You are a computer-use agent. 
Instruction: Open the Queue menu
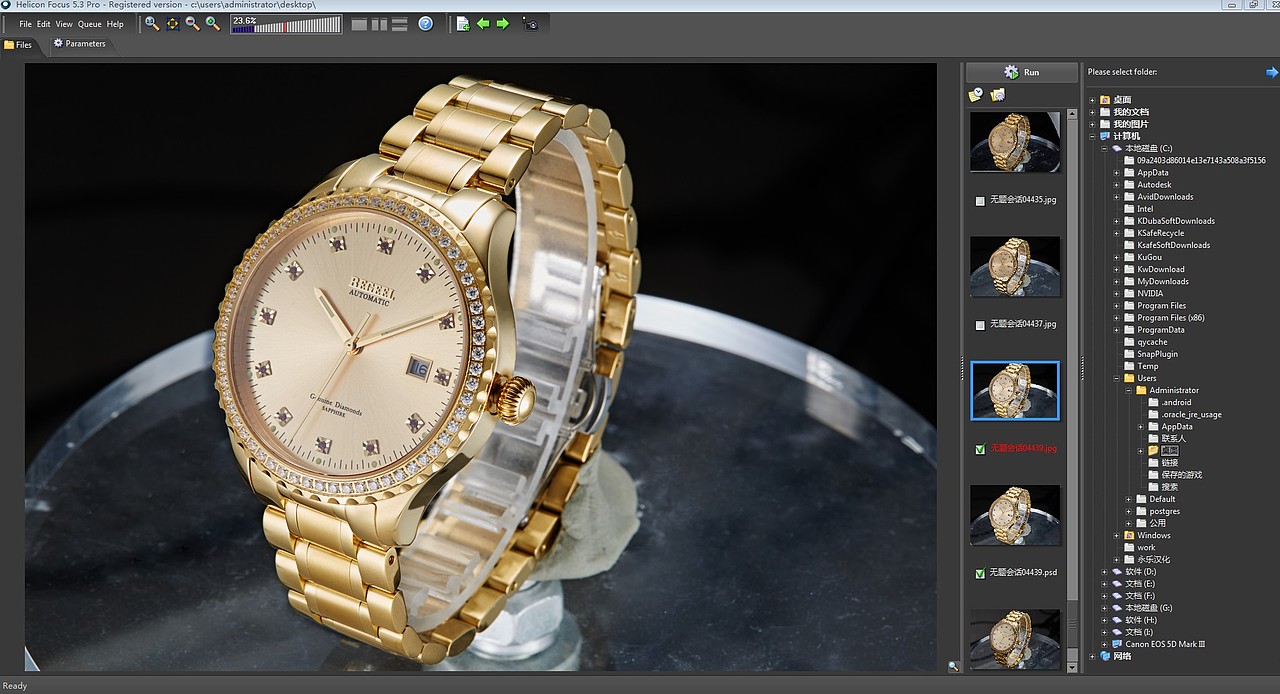[x=90, y=24]
